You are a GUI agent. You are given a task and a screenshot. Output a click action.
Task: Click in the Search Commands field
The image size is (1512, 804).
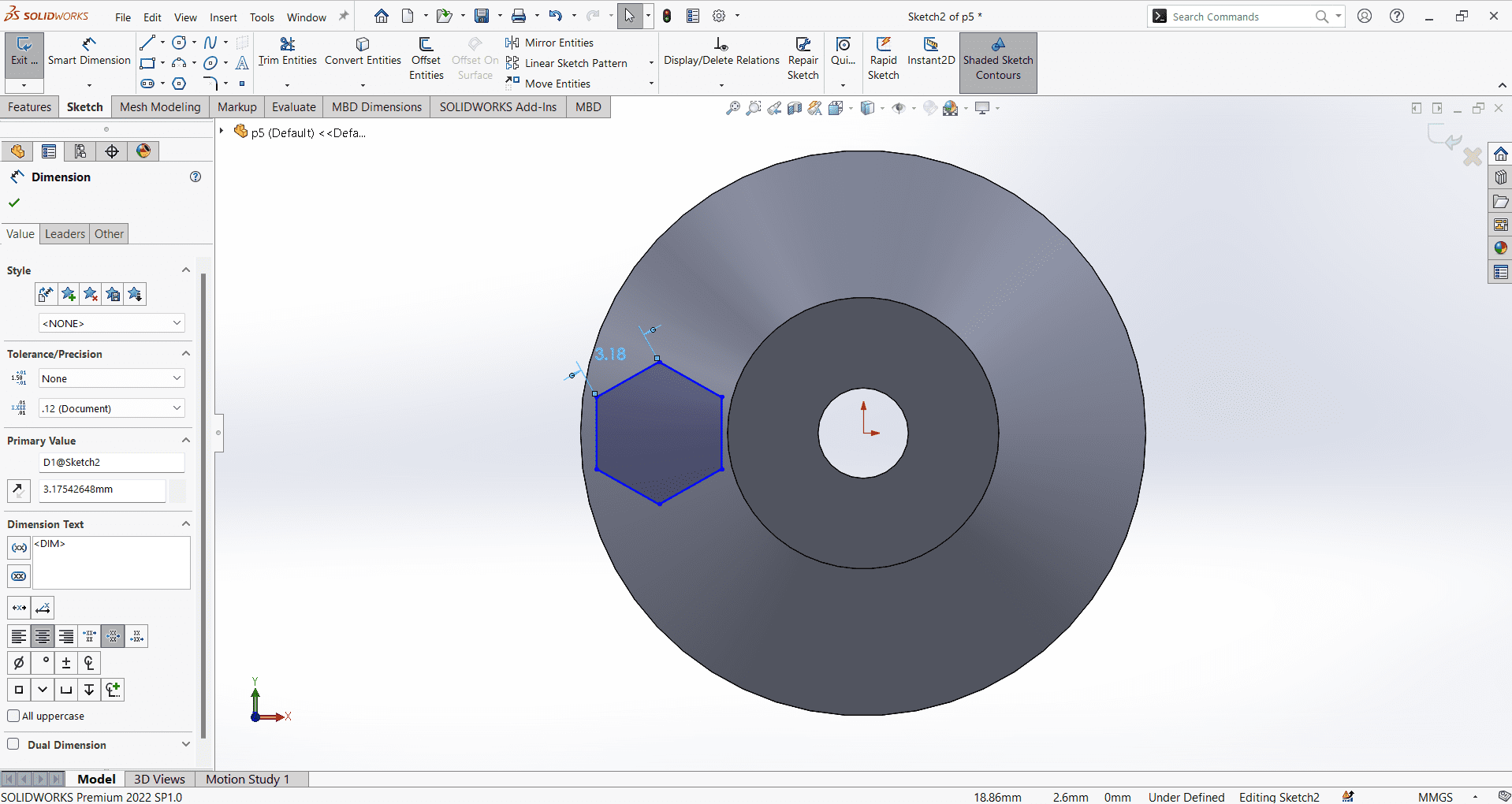tap(1239, 17)
